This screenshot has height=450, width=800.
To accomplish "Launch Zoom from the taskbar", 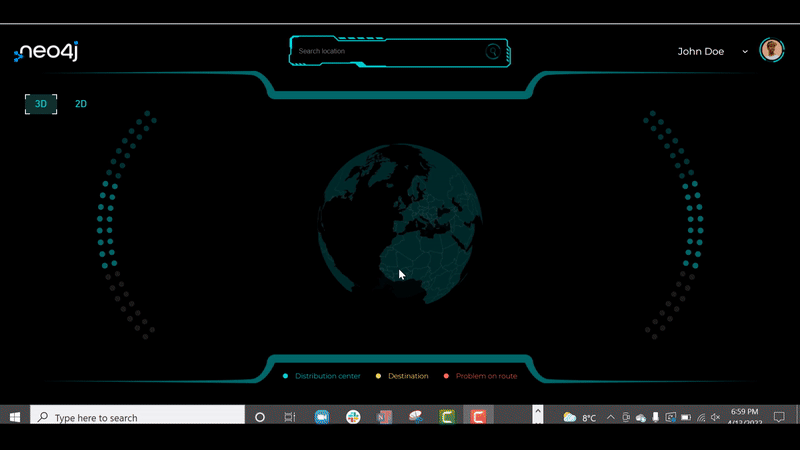I will (x=321, y=417).
